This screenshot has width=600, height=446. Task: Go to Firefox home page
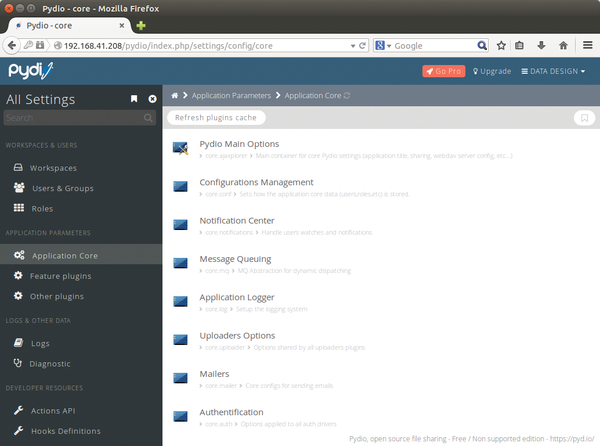pyautogui.click(x=563, y=45)
